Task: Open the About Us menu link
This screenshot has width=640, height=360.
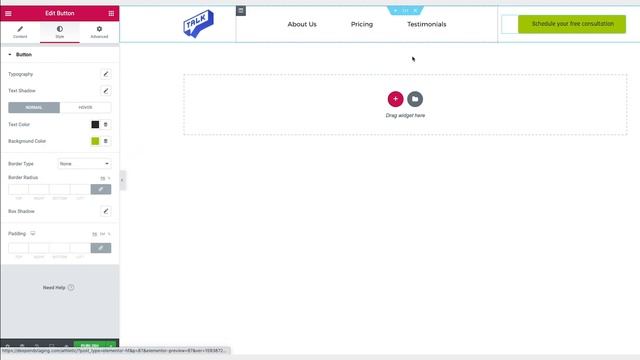Action: coord(302,24)
